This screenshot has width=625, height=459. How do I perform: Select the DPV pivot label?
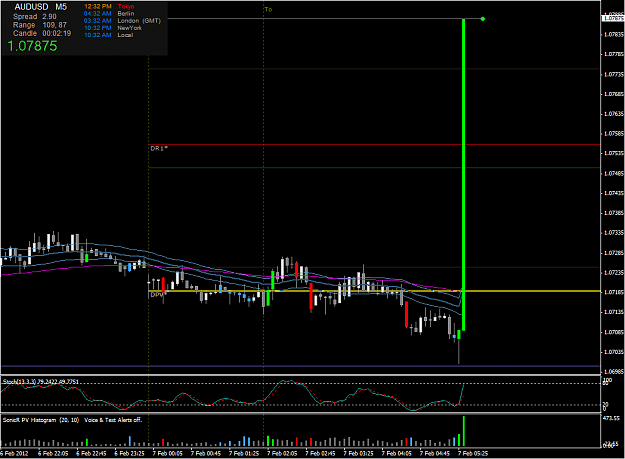[x=158, y=294]
